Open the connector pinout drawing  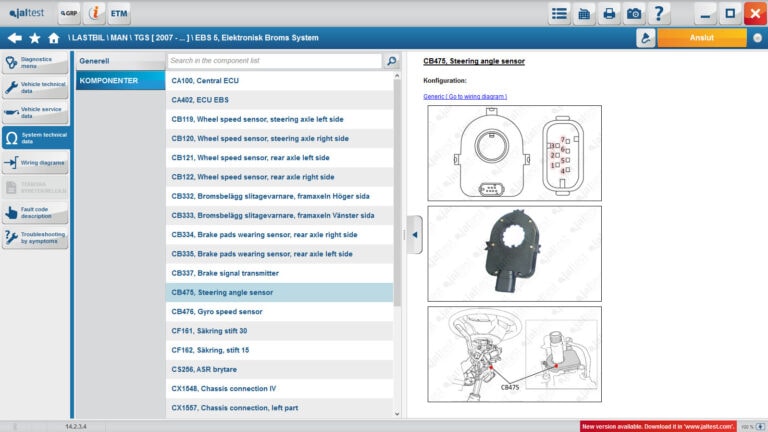[514, 153]
